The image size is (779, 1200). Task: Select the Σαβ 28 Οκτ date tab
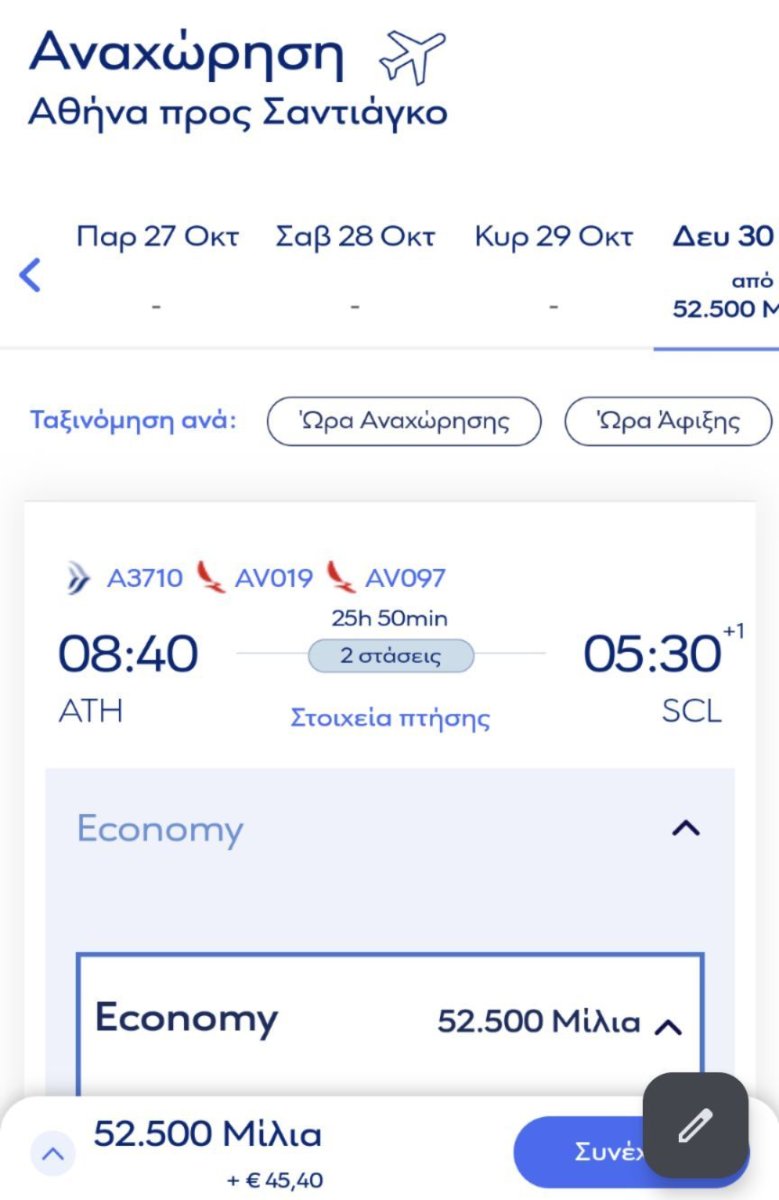(355, 265)
